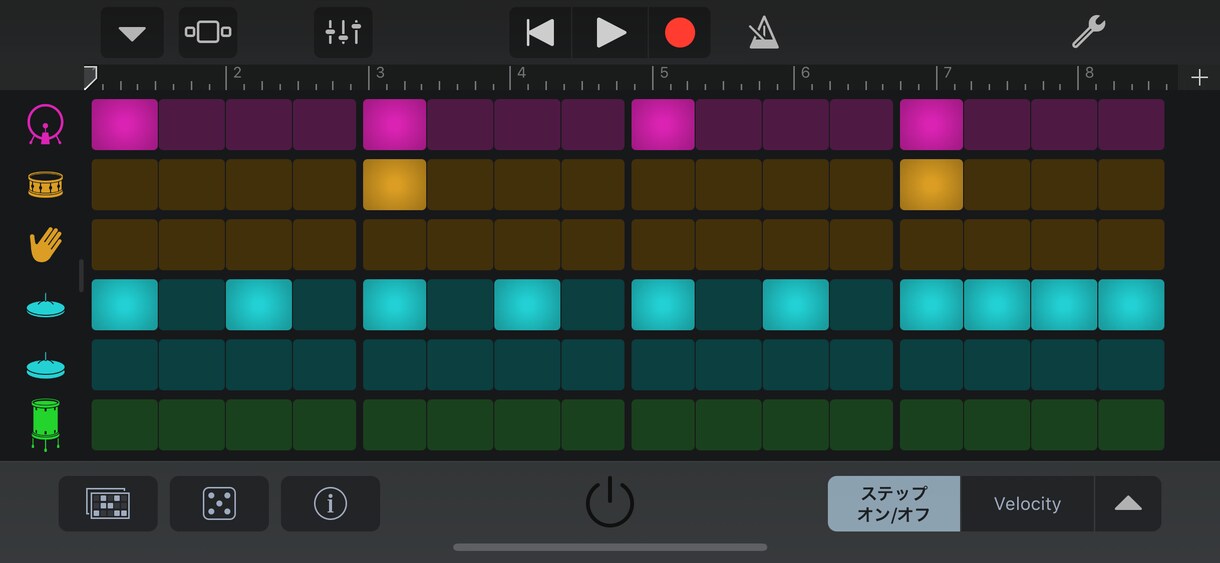Turn off the kick step at bar 7
The width and height of the screenshot is (1220, 563).
tap(931, 124)
